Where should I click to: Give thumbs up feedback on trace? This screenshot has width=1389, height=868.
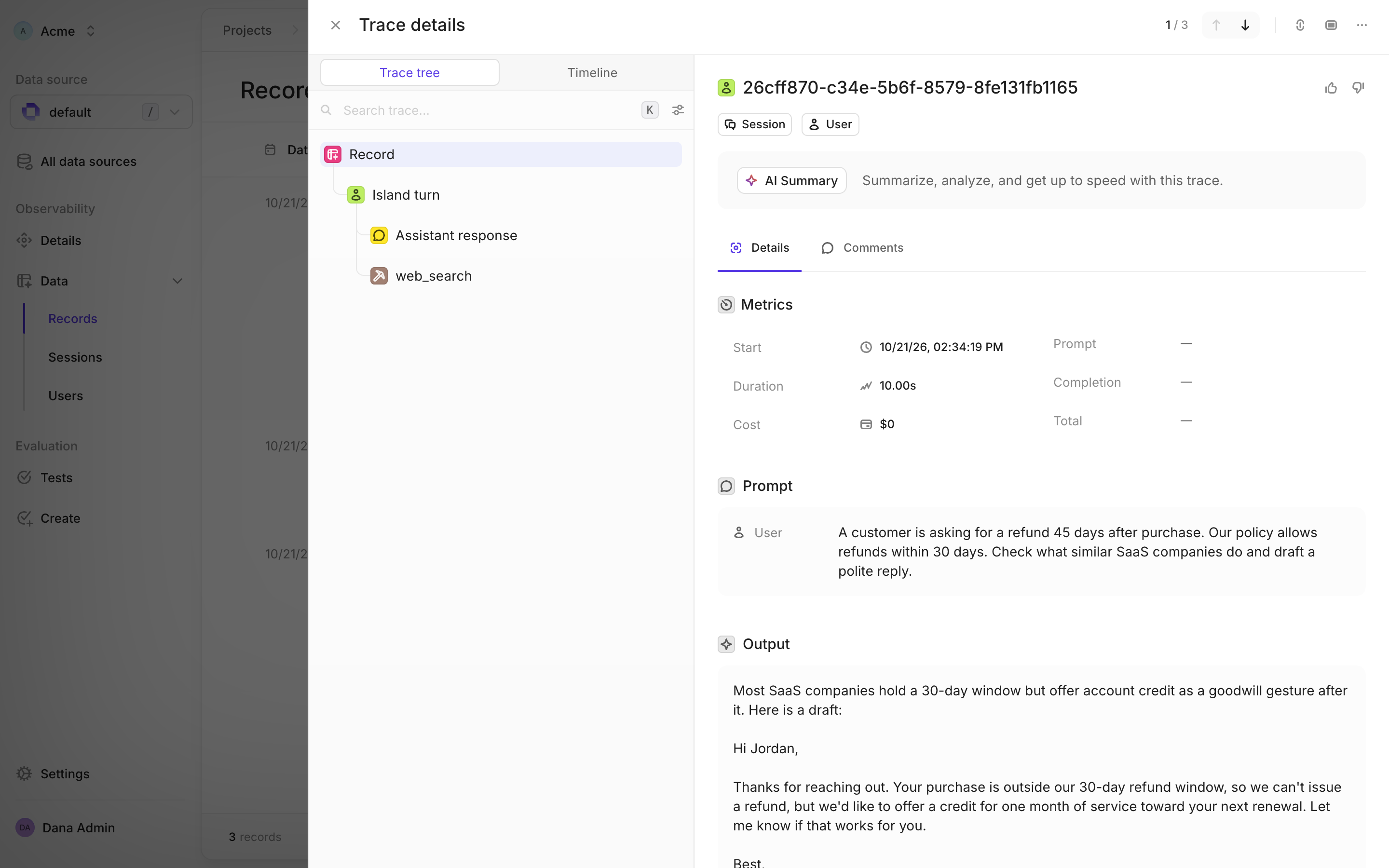(1331, 88)
